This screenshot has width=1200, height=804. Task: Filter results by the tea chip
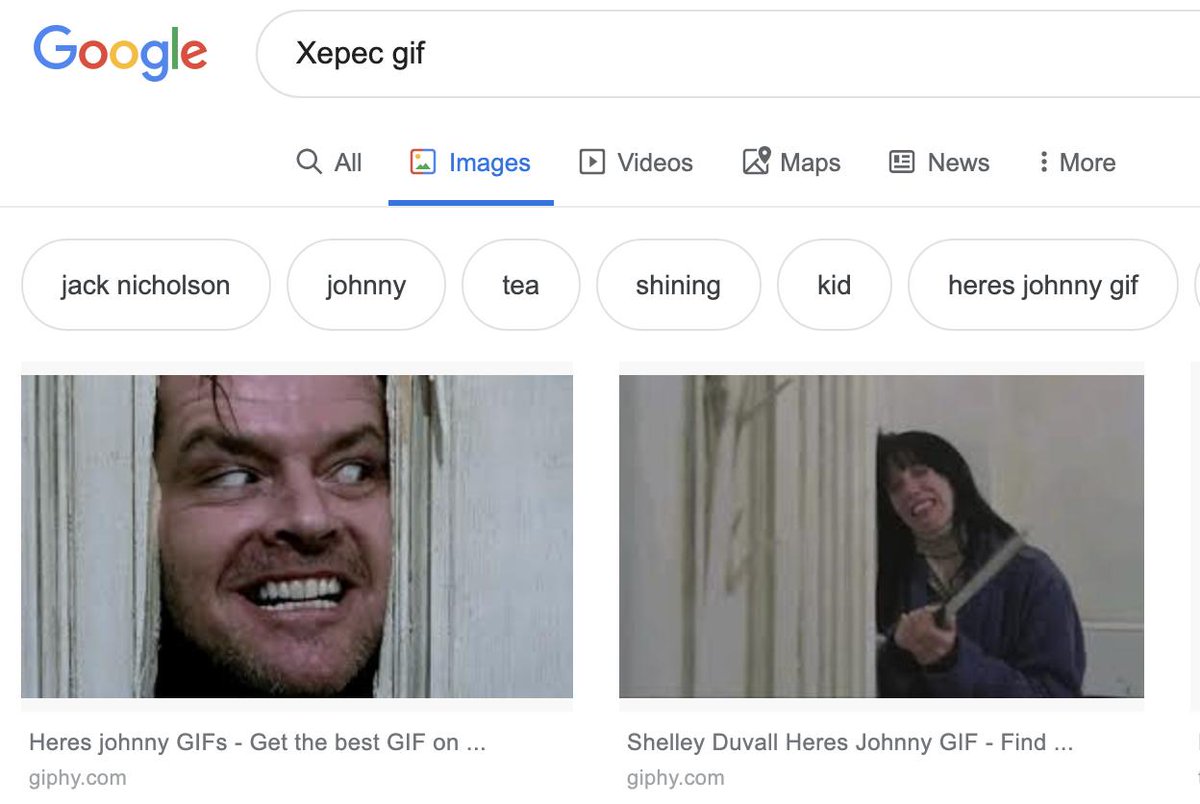pos(521,285)
